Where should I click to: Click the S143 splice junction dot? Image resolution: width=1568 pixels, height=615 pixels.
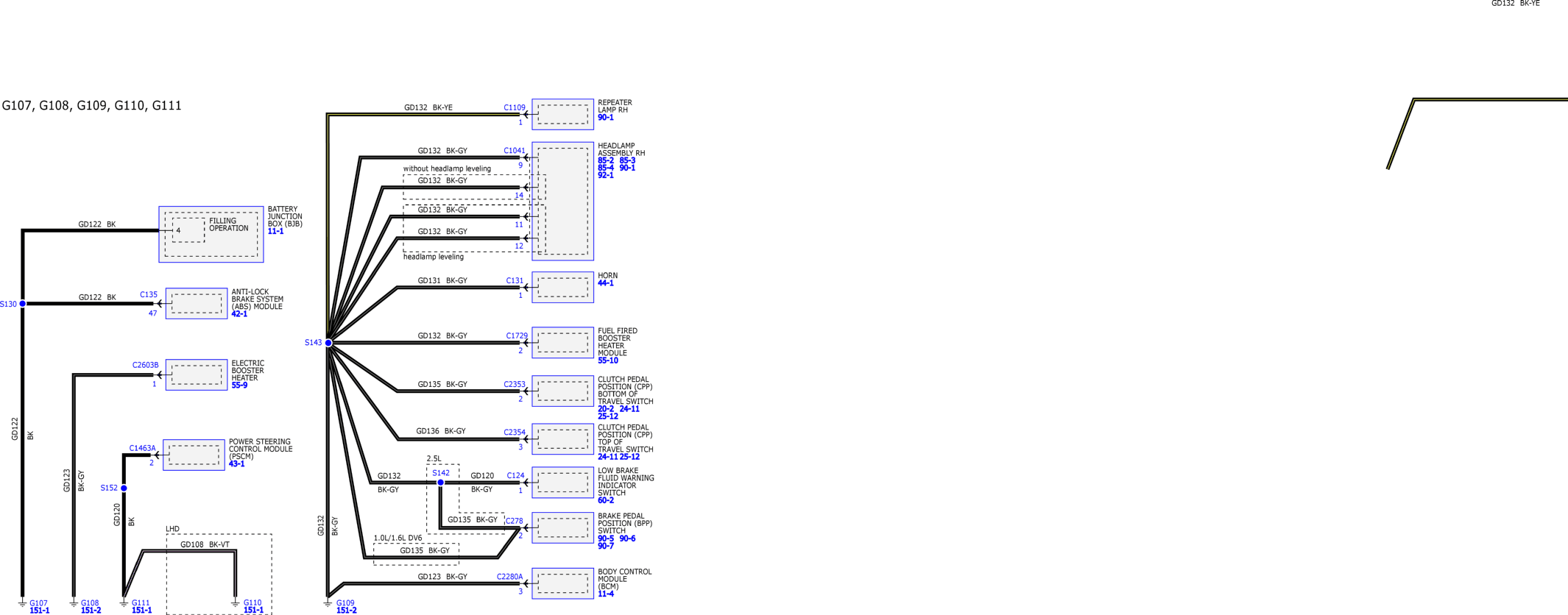pyautogui.click(x=328, y=343)
